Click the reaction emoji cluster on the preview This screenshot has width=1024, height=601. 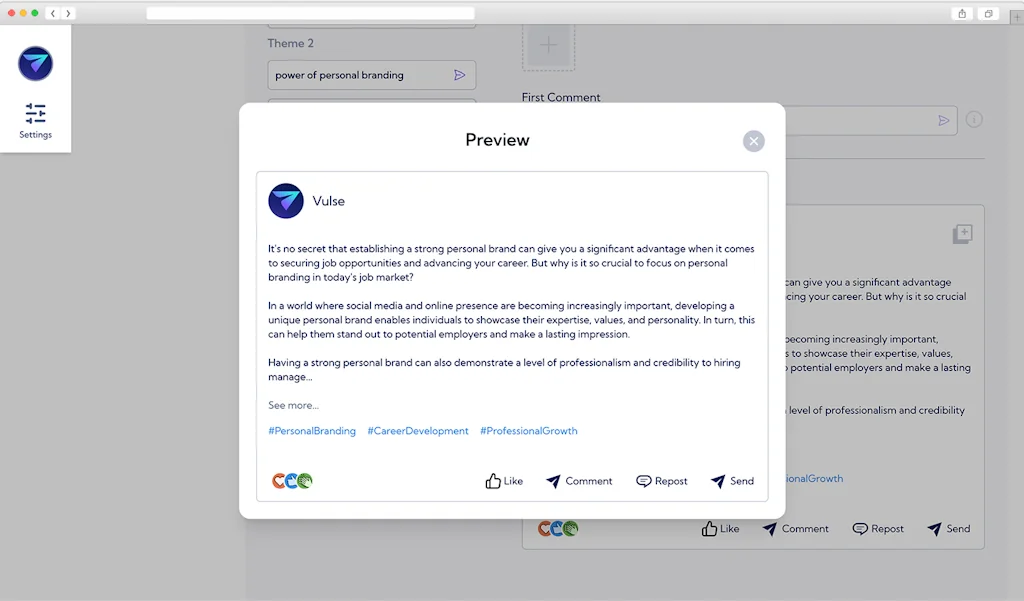290,481
